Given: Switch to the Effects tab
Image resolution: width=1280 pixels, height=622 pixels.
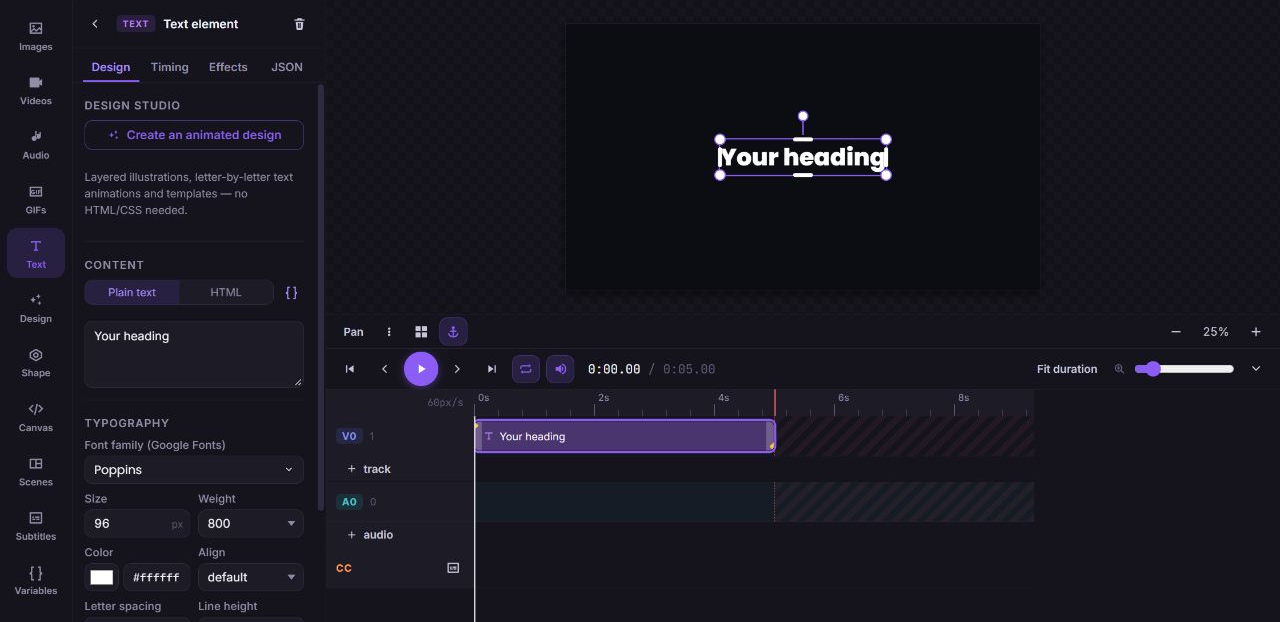Looking at the screenshot, I should (x=228, y=67).
